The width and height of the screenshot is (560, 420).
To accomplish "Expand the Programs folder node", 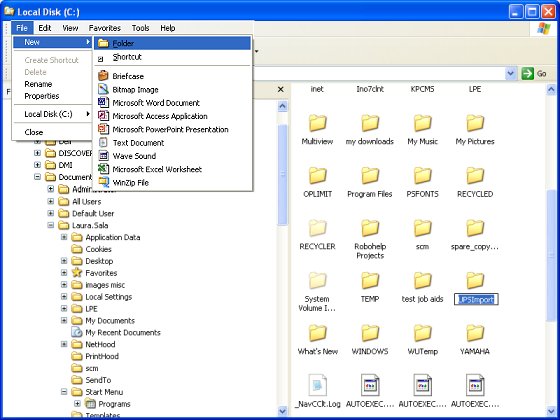I will (x=77, y=404).
